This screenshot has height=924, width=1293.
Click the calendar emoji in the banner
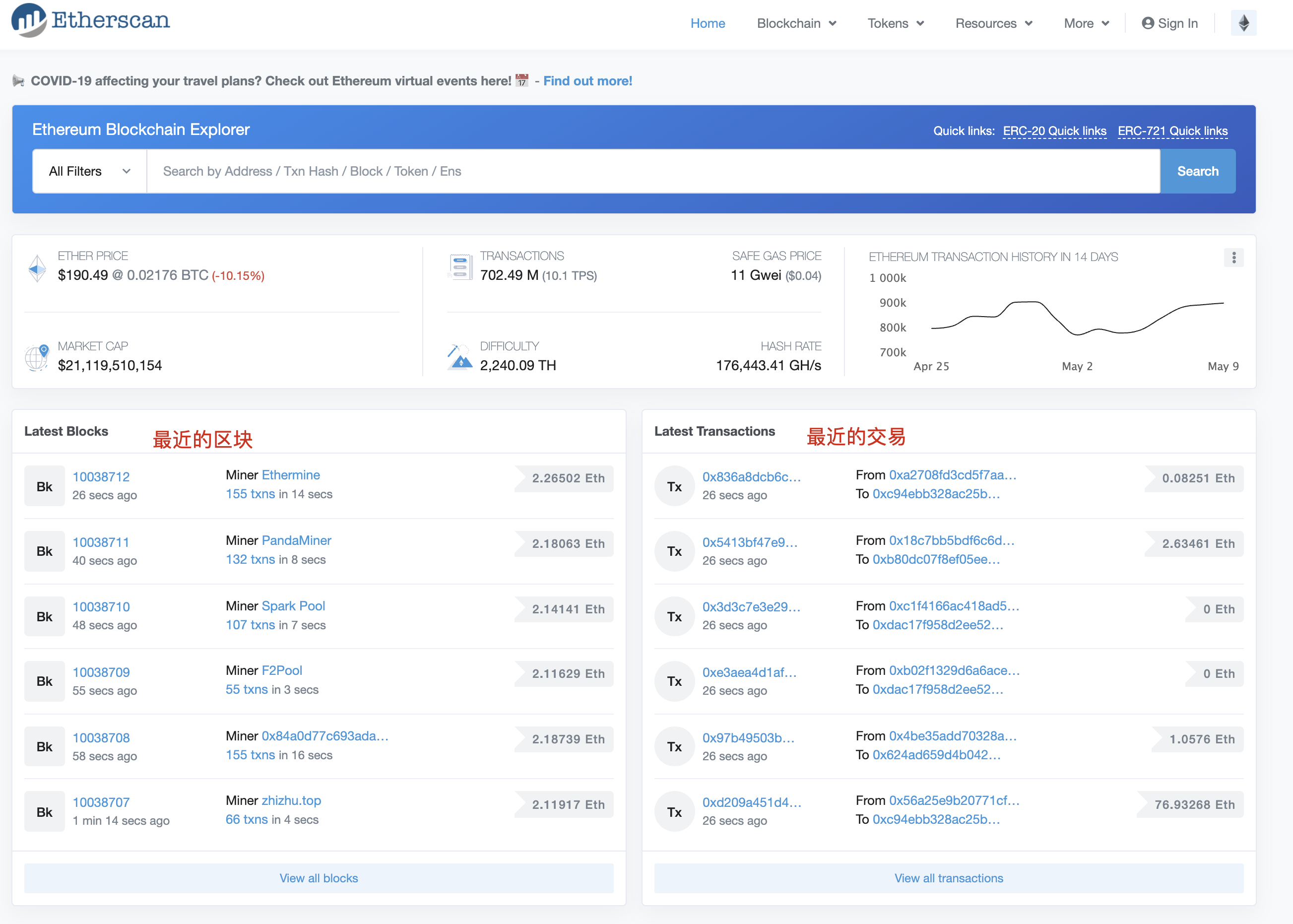tap(521, 81)
